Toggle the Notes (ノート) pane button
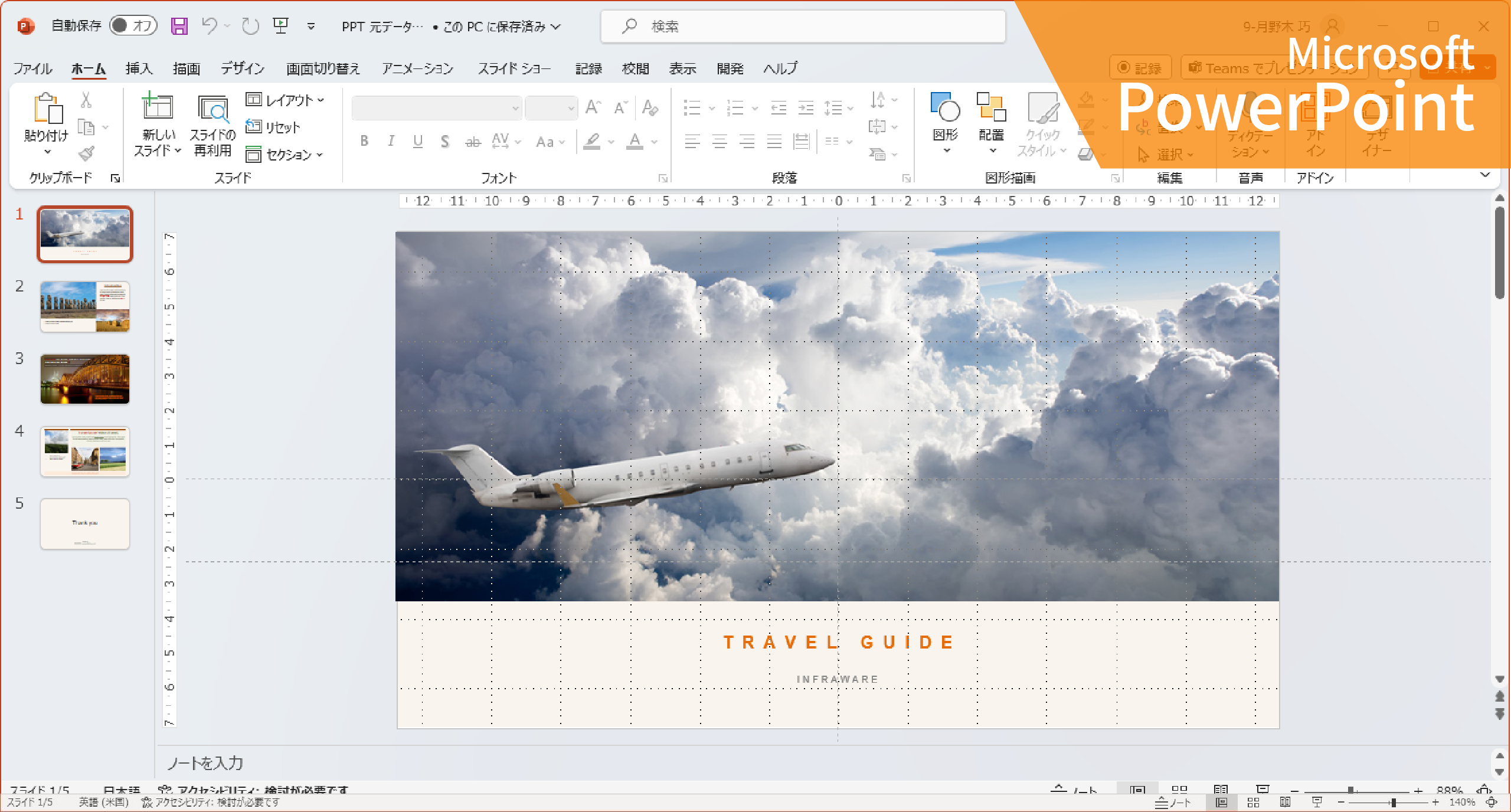 tap(1173, 803)
